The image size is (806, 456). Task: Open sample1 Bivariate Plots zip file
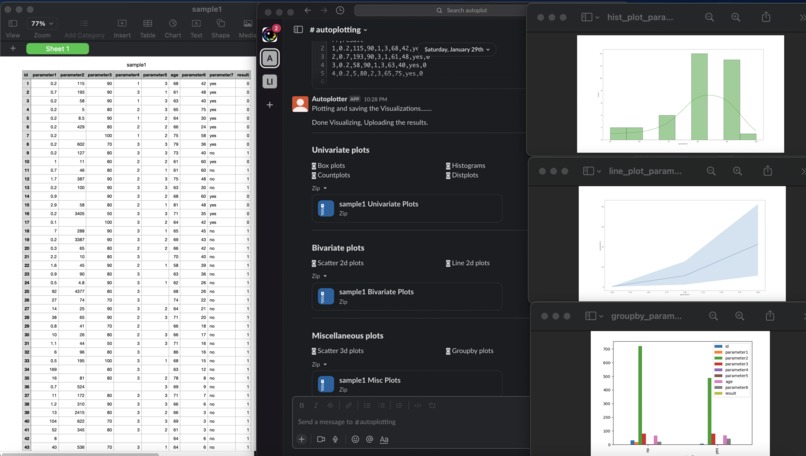click(407, 296)
